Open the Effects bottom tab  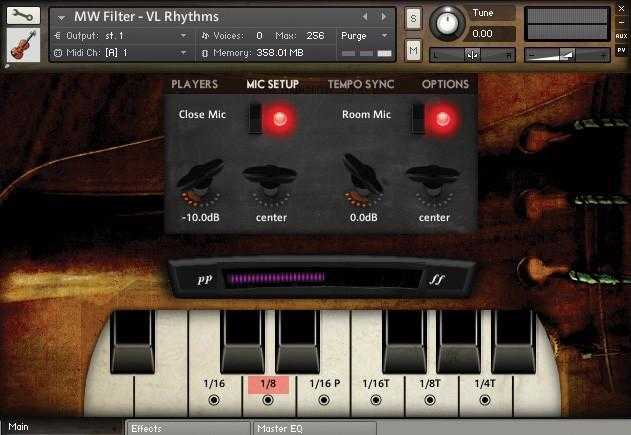(x=188, y=428)
